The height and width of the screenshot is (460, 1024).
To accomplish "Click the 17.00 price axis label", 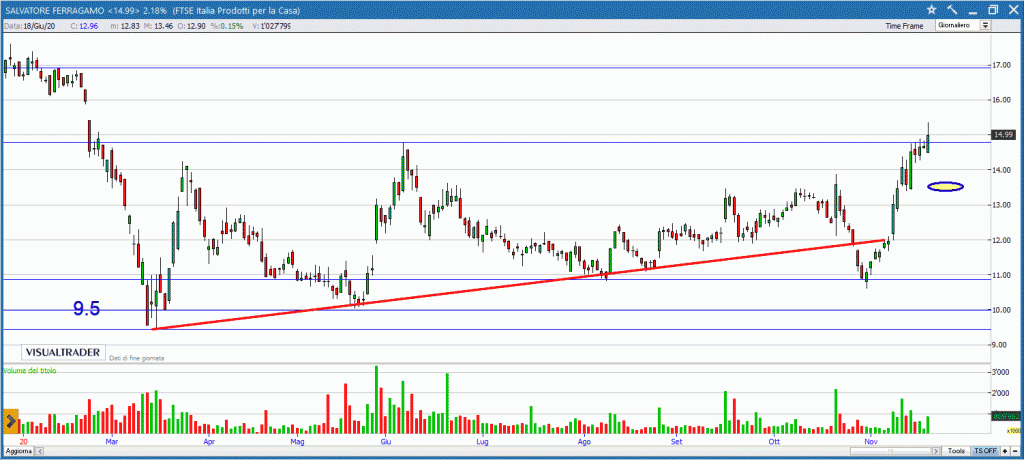I will (1003, 65).
